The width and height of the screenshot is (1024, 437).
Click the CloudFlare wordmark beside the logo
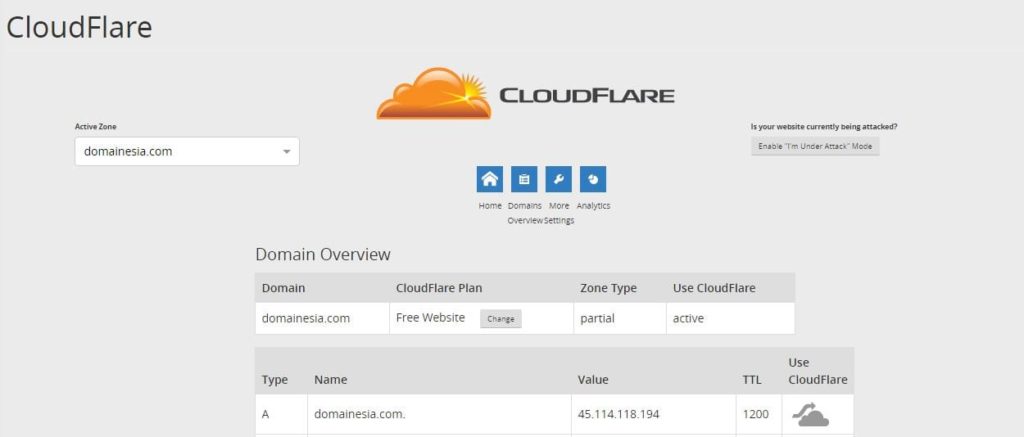586,97
